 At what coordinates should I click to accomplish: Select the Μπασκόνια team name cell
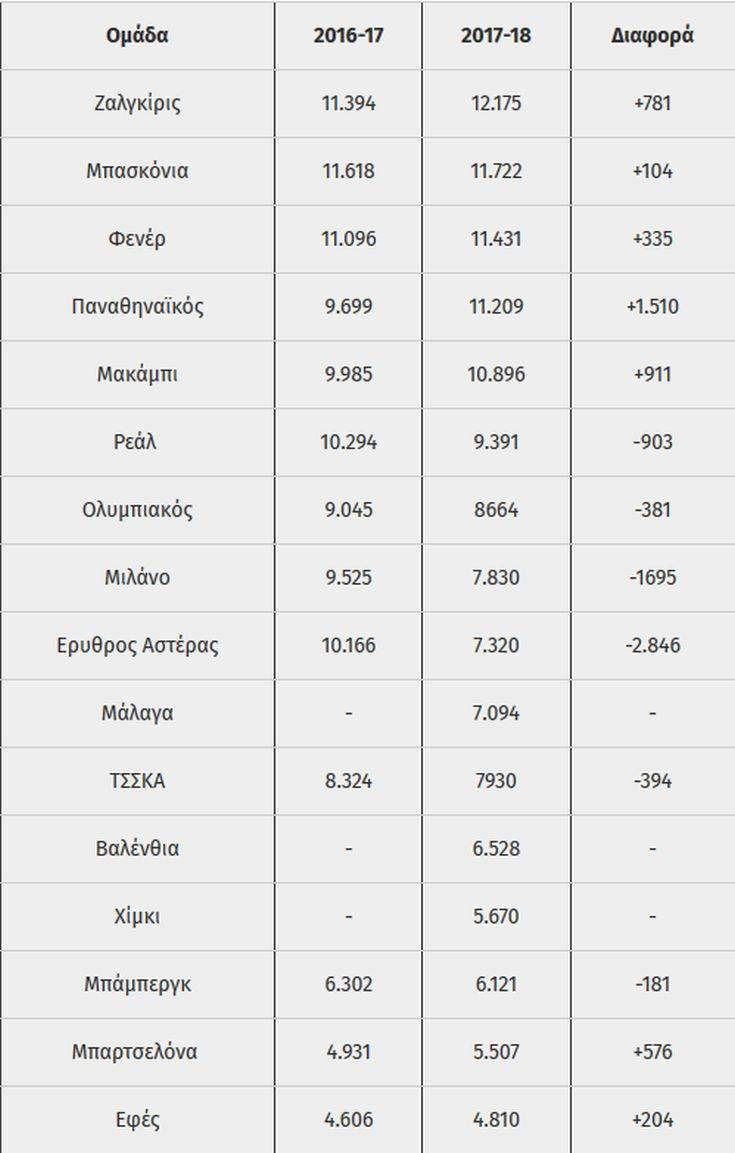(137, 171)
